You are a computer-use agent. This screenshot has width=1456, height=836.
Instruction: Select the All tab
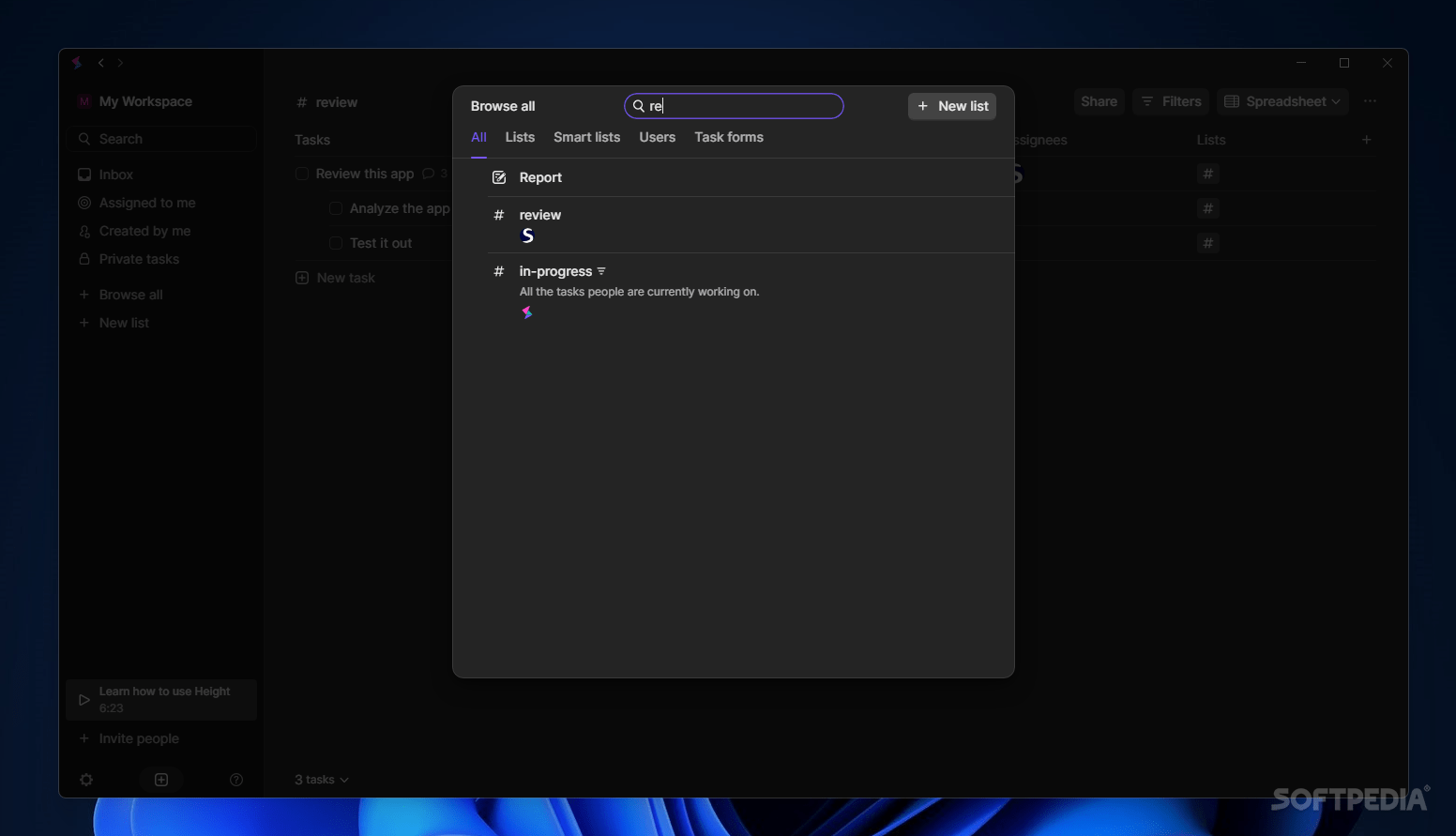tap(478, 137)
